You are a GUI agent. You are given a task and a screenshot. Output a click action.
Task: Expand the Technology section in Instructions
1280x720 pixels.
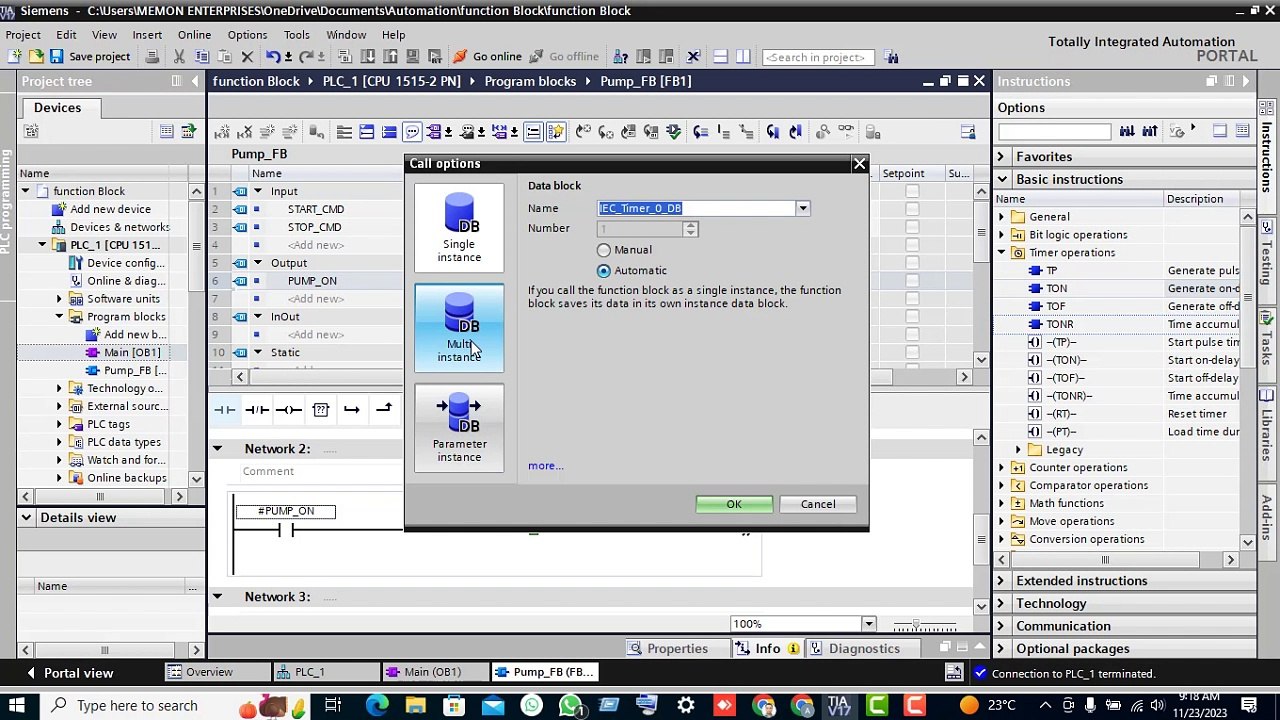(1001, 604)
